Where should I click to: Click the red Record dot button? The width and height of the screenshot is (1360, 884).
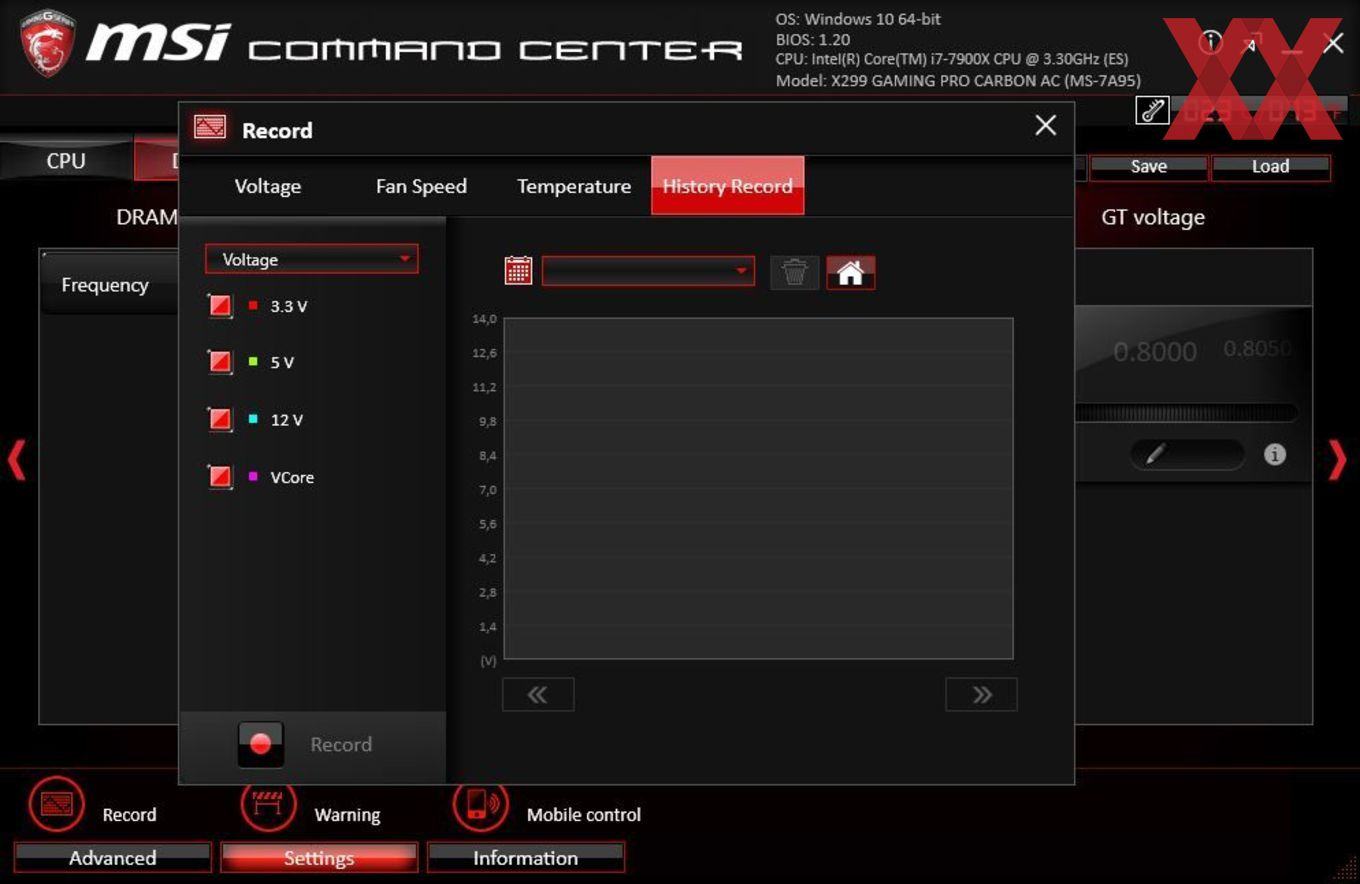click(261, 744)
